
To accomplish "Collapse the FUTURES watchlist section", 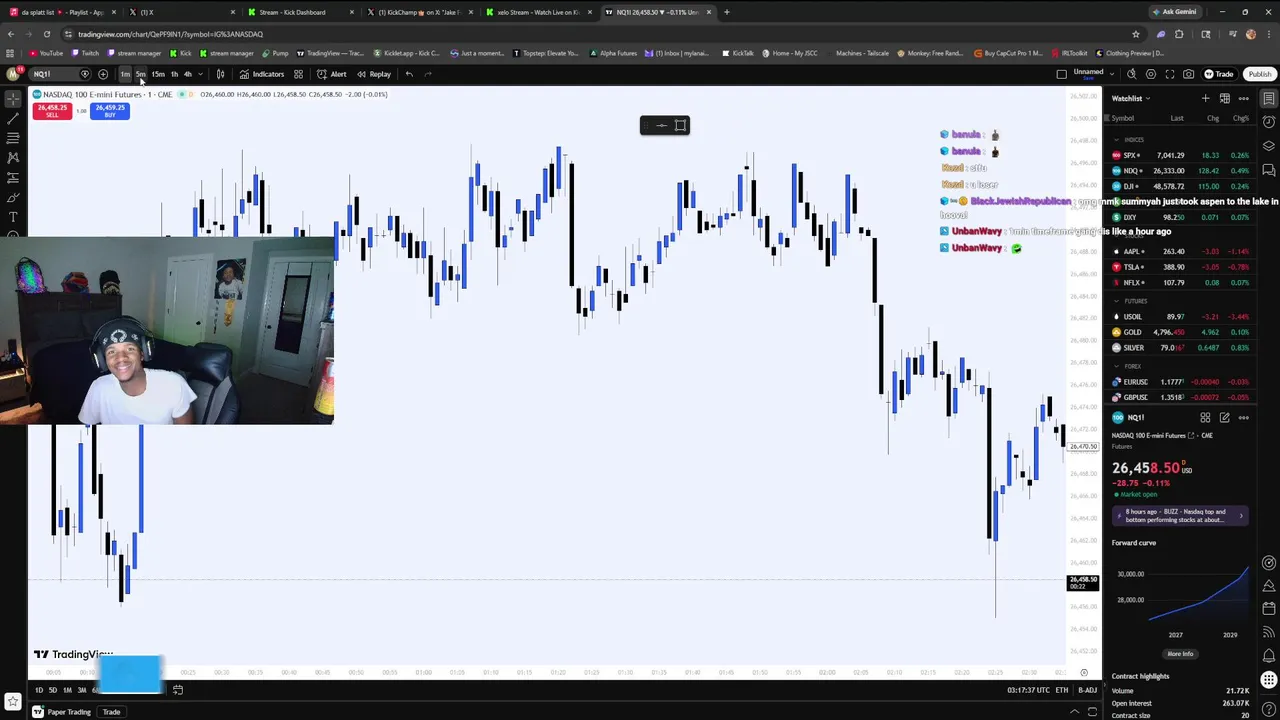I will coord(1116,301).
